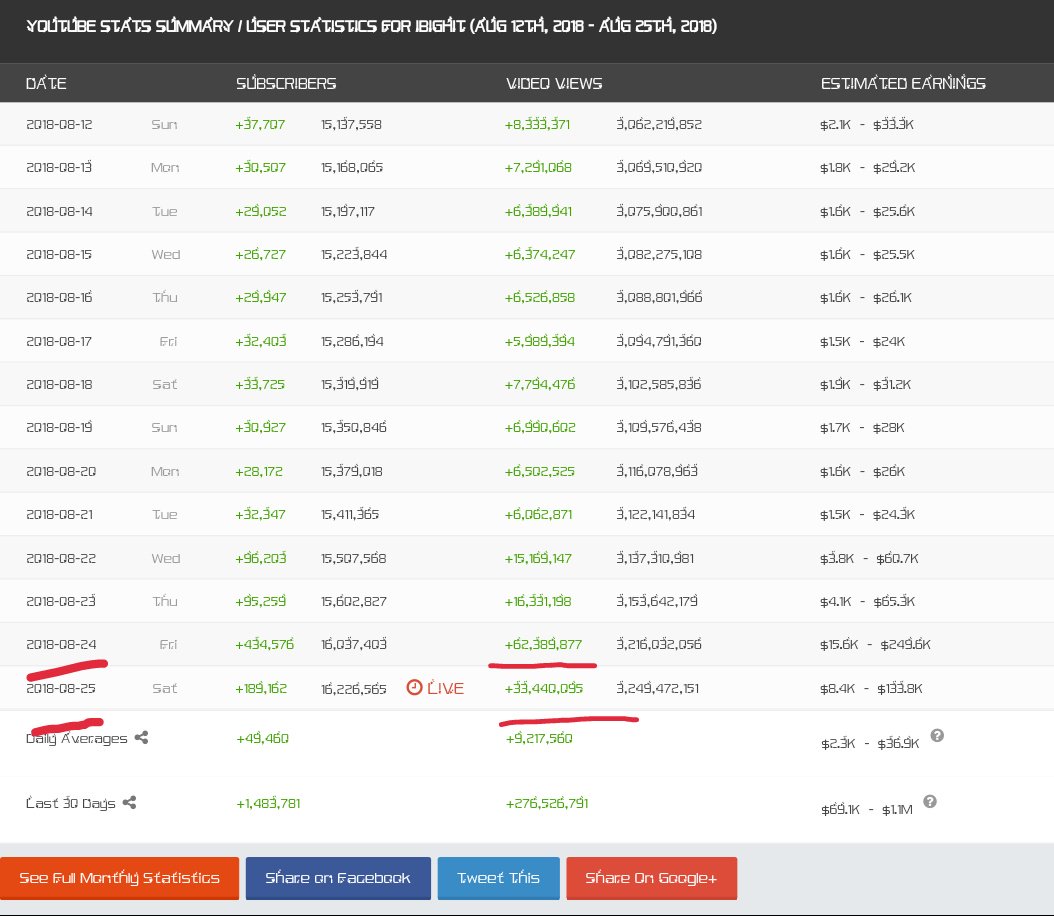Screen dimensions: 1054x916
Task: Select the ESTIMATED EARNINGS column header
Action: pos(903,83)
